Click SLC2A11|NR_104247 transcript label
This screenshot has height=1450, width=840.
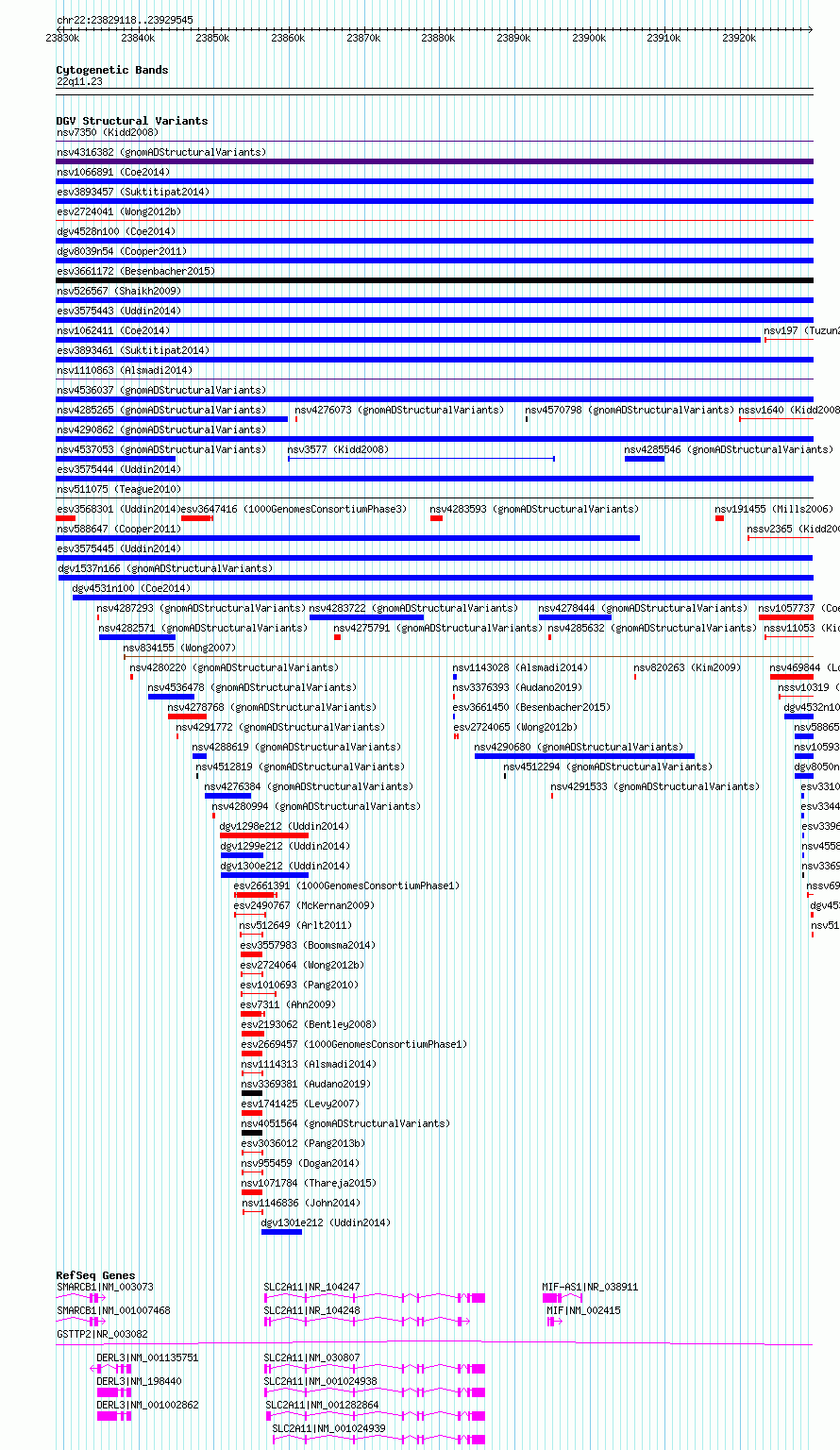click(x=311, y=1288)
